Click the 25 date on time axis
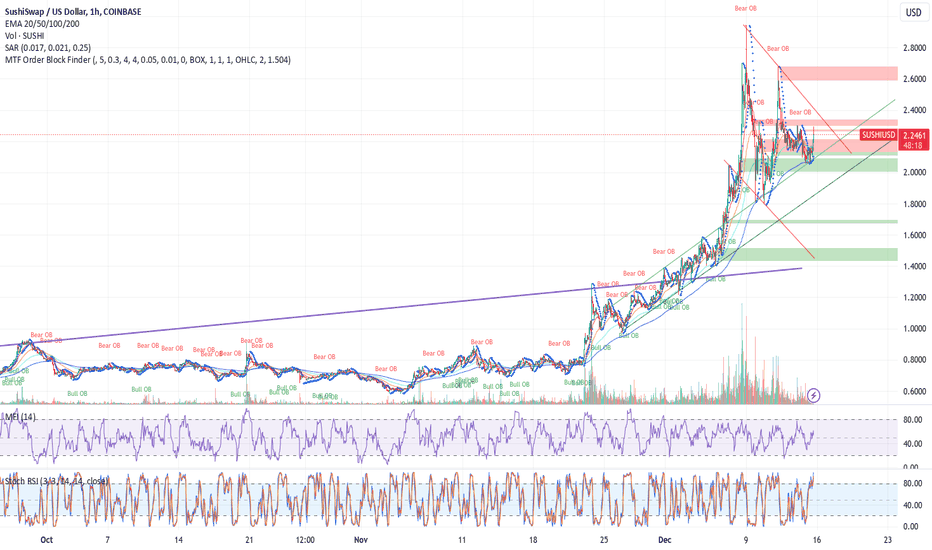This screenshot has width=932, height=550. [604, 540]
